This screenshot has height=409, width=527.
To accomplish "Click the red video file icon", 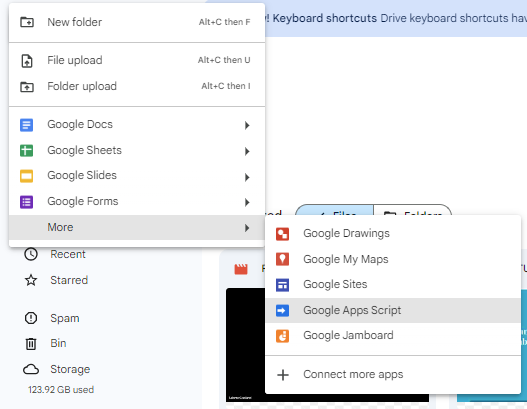I will [241, 269].
